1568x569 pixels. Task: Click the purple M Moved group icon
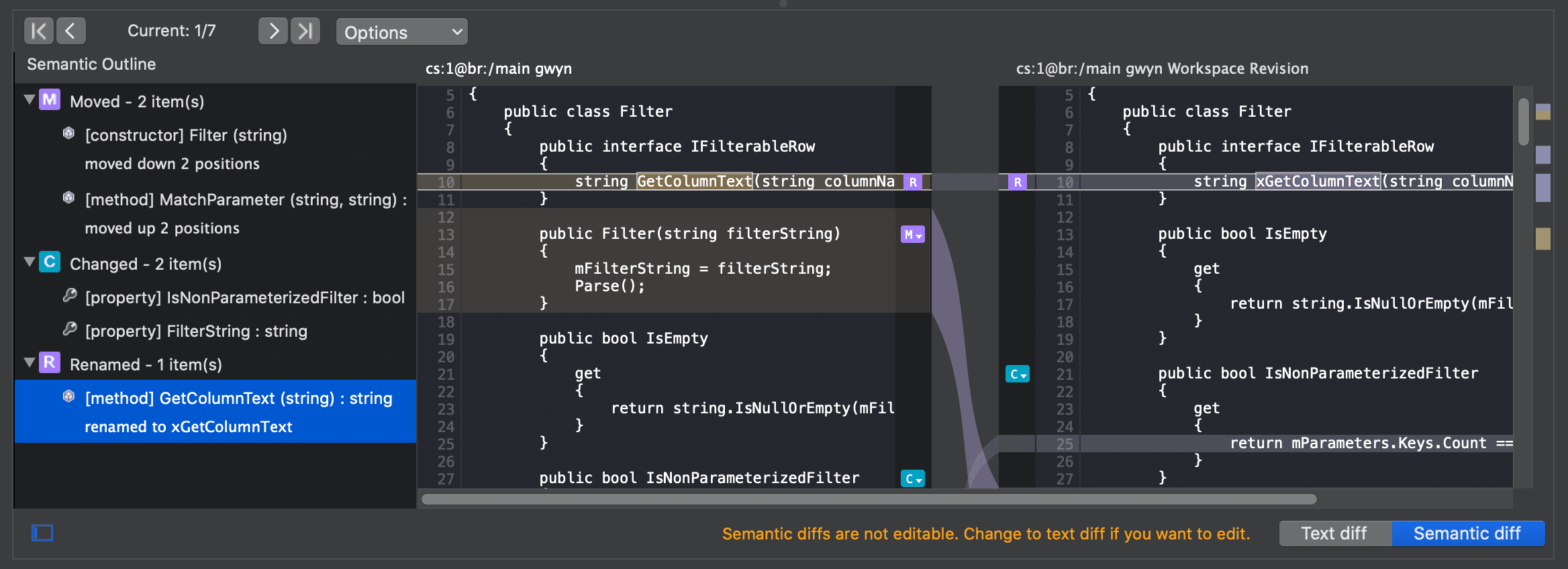[x=50, y=100]
